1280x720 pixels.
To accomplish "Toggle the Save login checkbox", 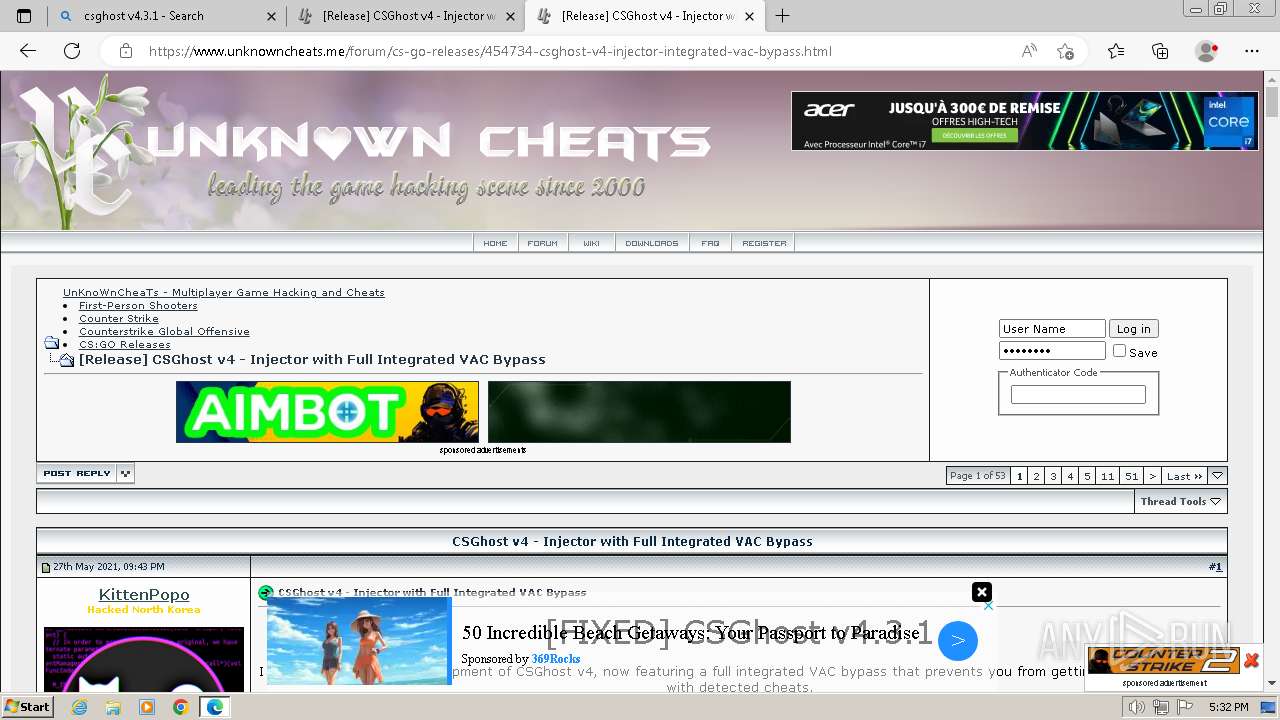I will tap(1119, 351).
